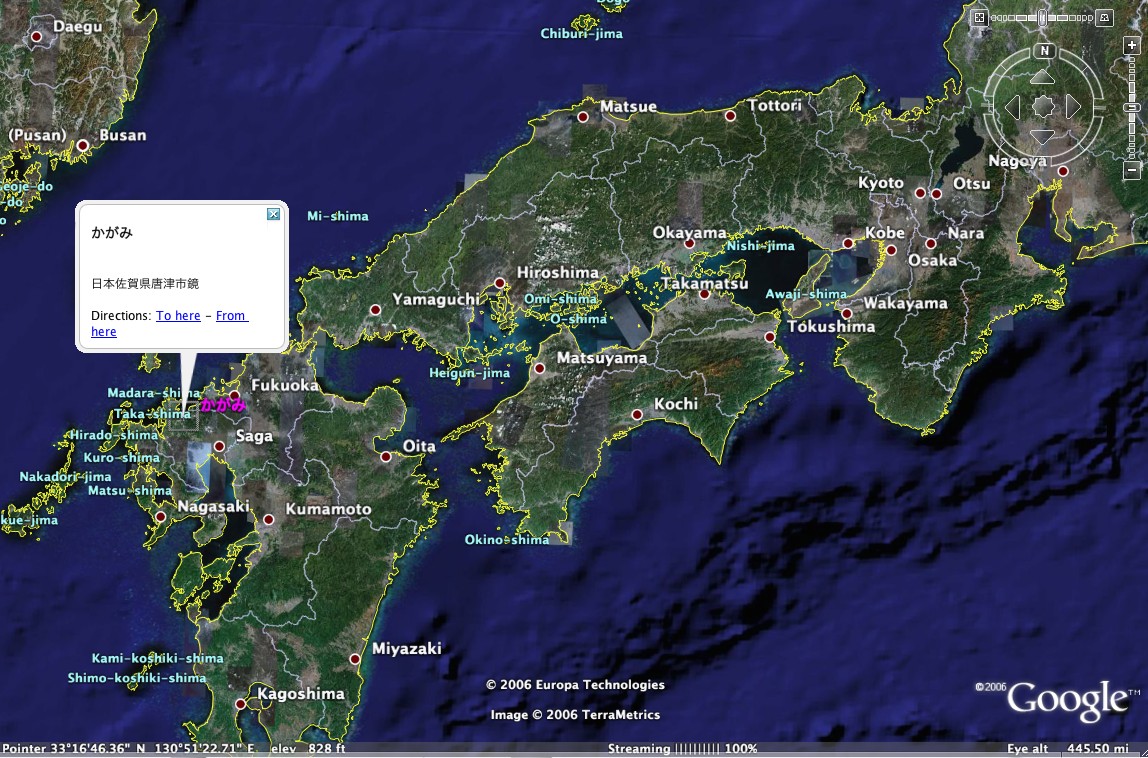This screenshot has height=758, width=1148.
Task: Click the Kagoshima city marker dot
Action: pos(240,704)
